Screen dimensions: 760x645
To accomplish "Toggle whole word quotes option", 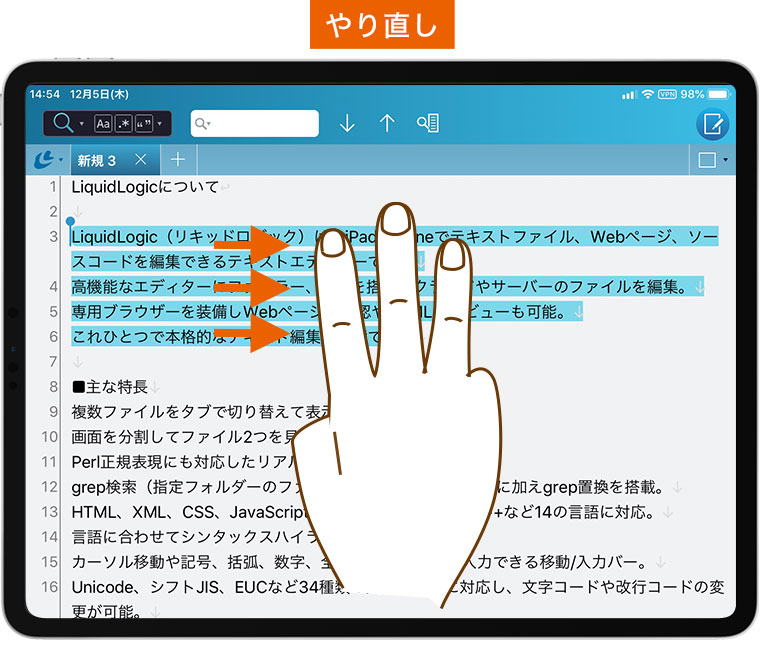I will tap(144, 124).
